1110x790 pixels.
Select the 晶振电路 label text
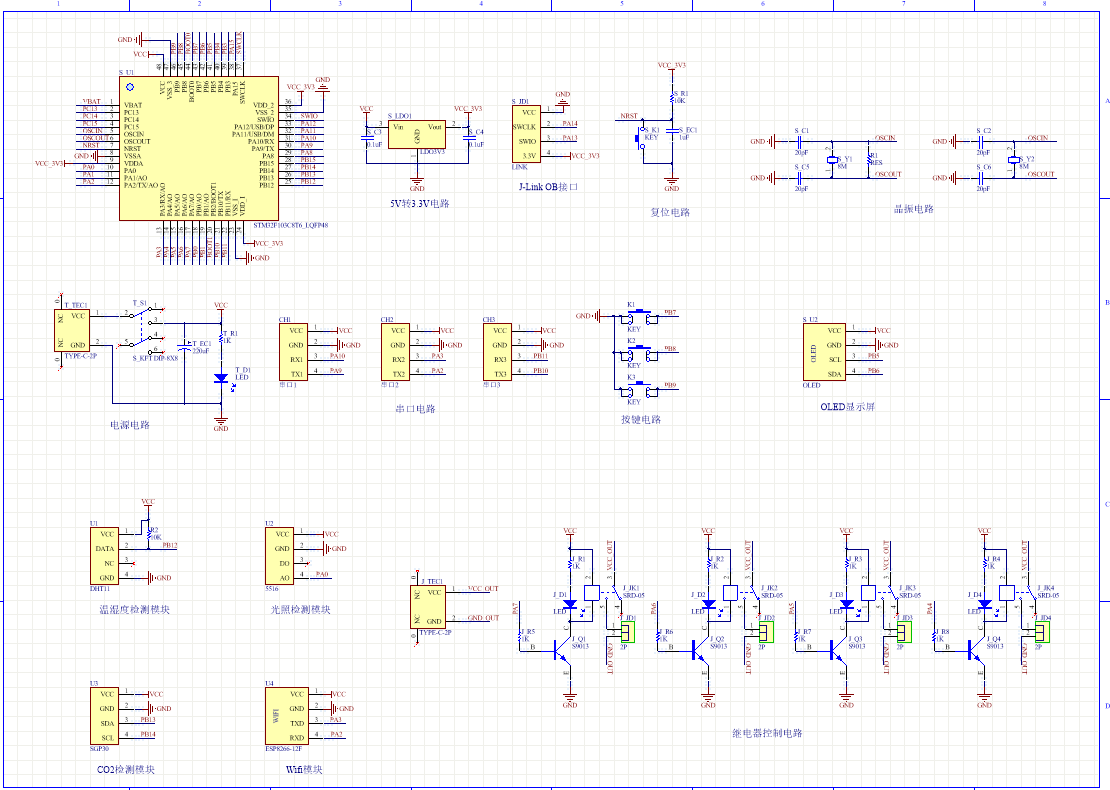click(x=913, y=210)
